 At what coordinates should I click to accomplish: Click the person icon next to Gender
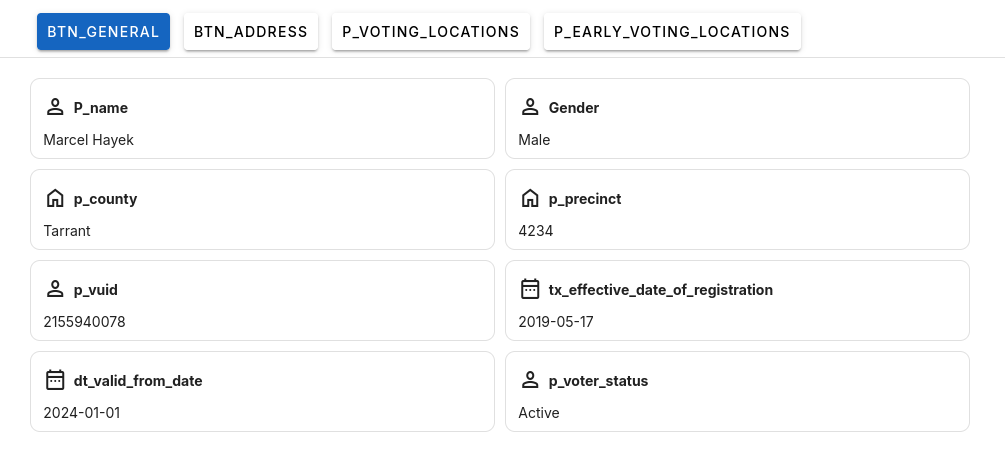pyautogui.click(x=531, y=107)
